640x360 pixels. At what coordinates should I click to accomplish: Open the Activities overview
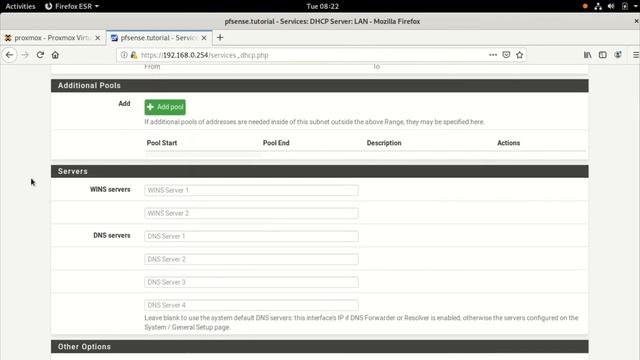(x=20, y=6)
